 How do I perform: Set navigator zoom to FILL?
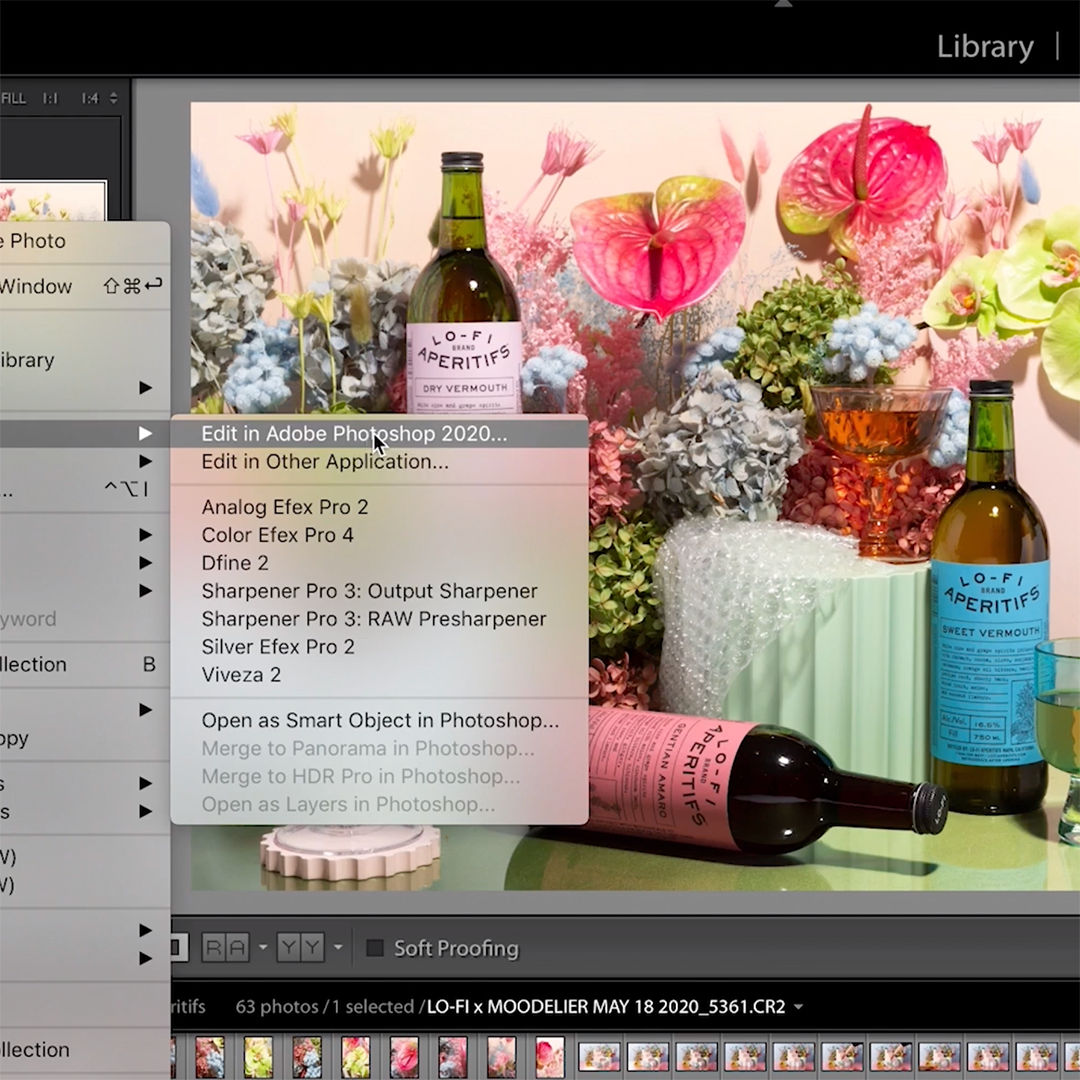(x=13, y=98)
